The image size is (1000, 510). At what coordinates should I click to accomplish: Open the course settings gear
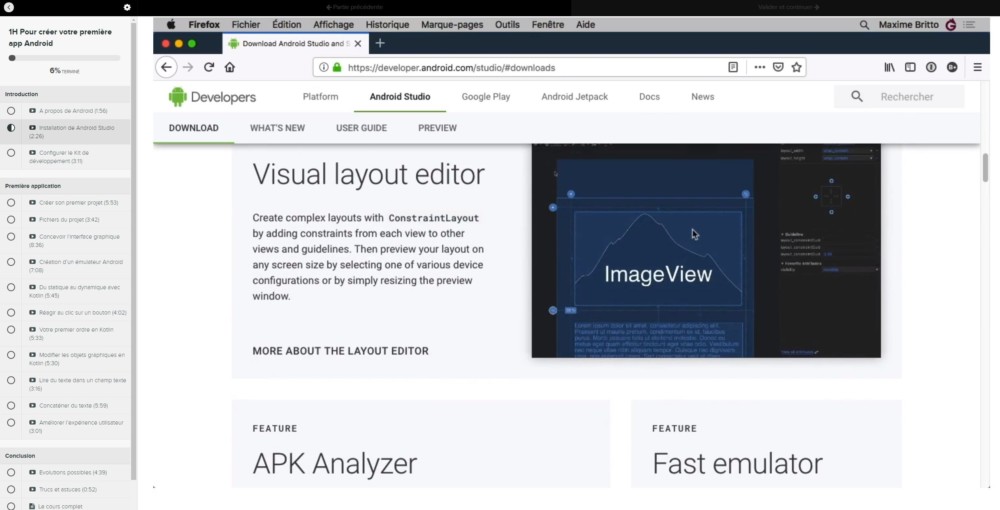coord(127,7)
